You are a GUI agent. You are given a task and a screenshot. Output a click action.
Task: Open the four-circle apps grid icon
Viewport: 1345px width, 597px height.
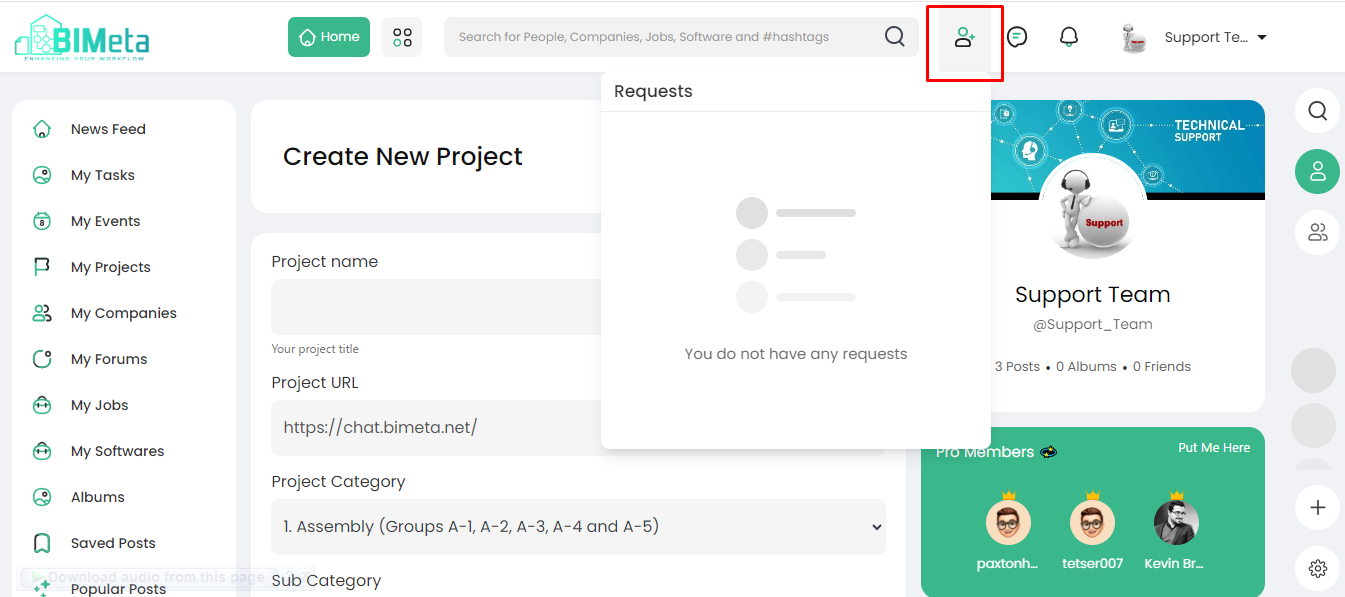tap(402, 37)
